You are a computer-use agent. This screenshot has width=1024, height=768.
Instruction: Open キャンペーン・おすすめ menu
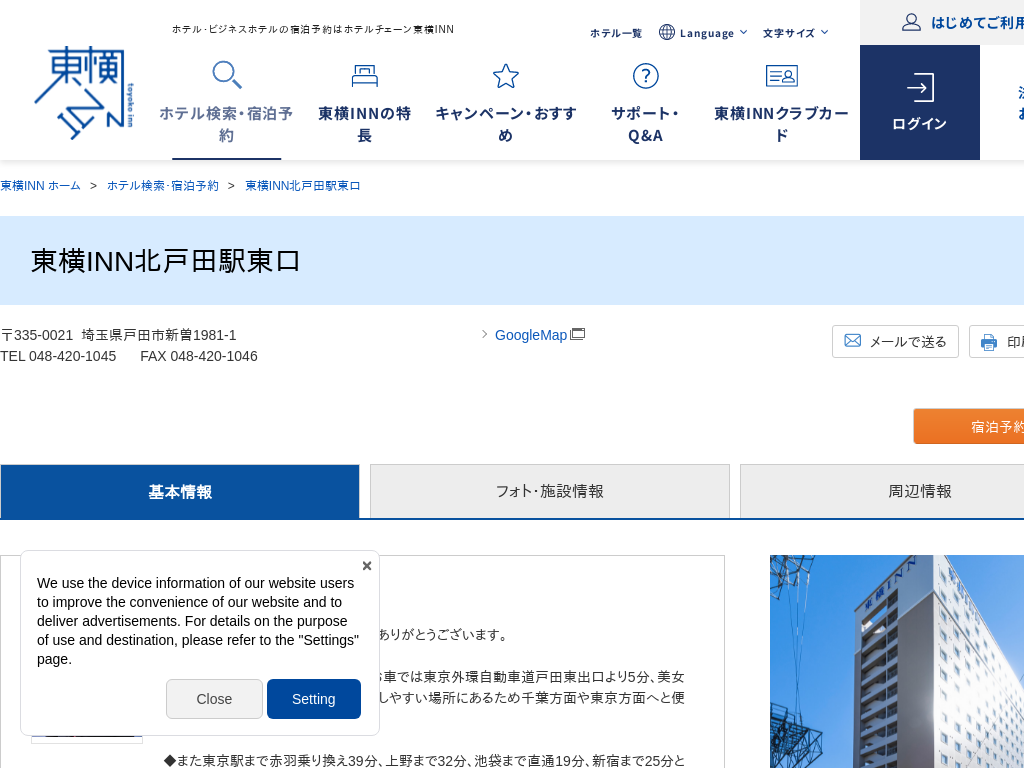click(x=505, y=103)
